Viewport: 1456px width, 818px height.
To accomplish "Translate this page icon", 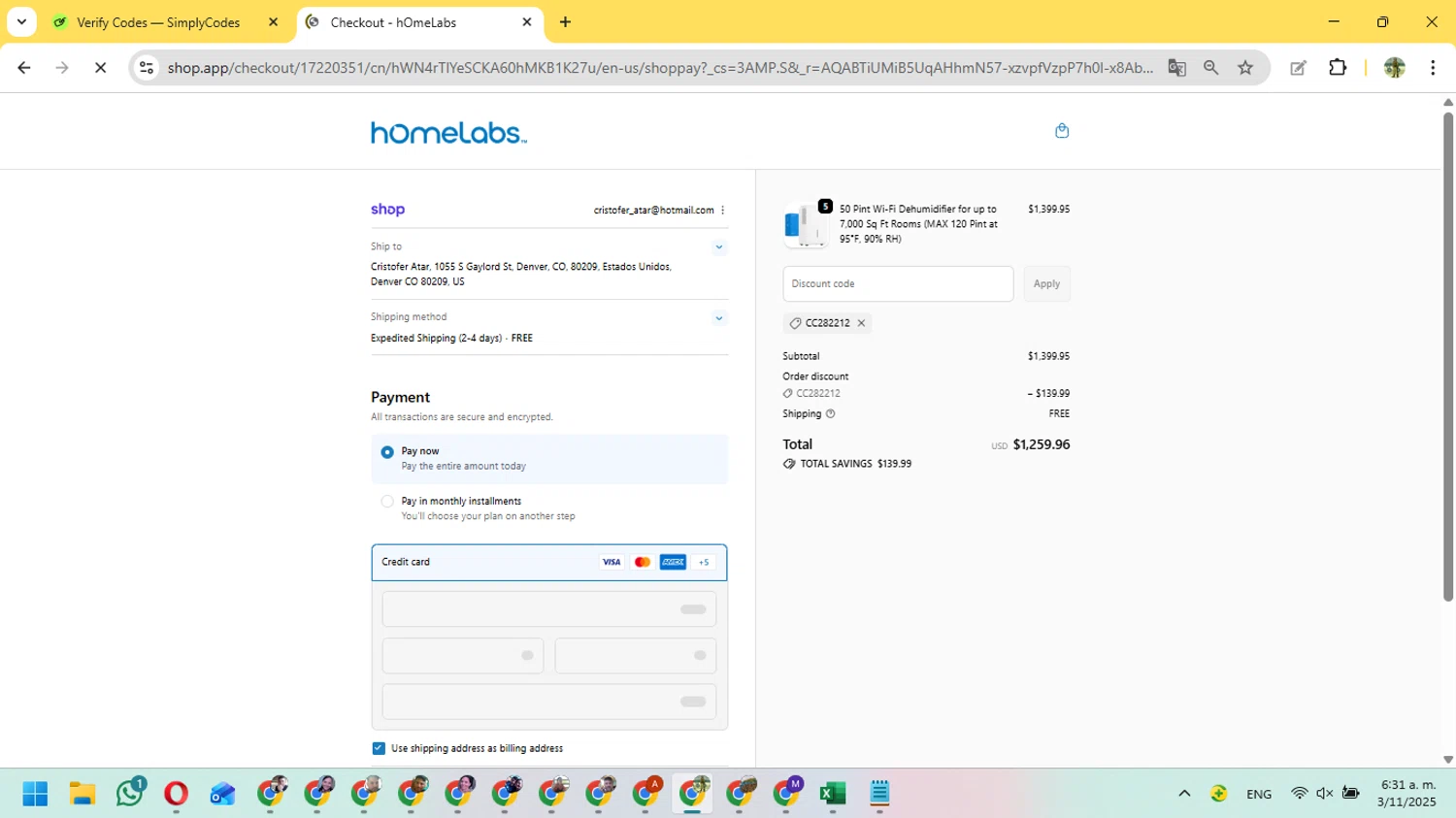I will tap(1176, 68).
